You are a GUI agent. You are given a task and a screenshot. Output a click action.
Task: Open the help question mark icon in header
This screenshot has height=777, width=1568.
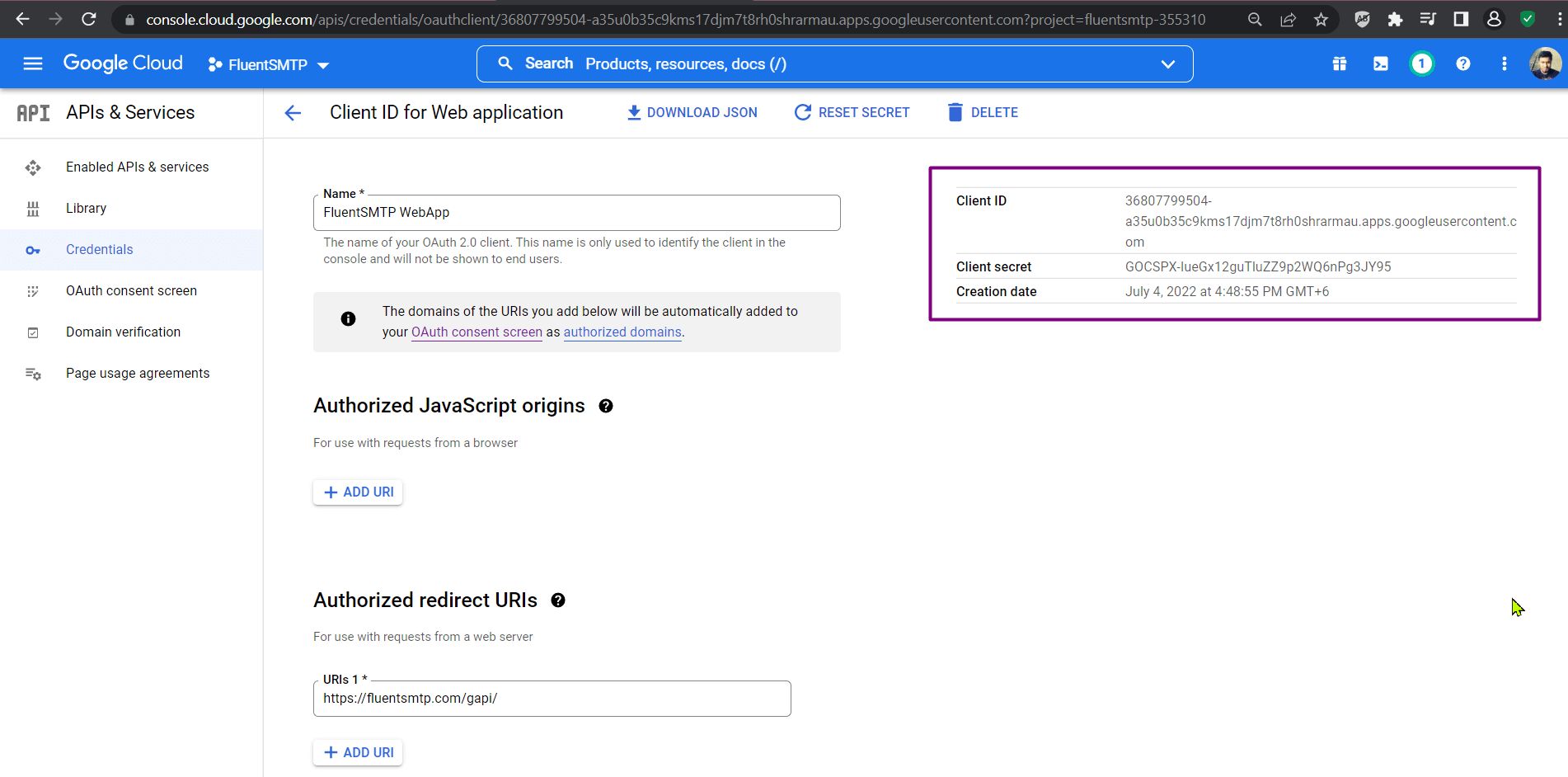(1463, 64)
